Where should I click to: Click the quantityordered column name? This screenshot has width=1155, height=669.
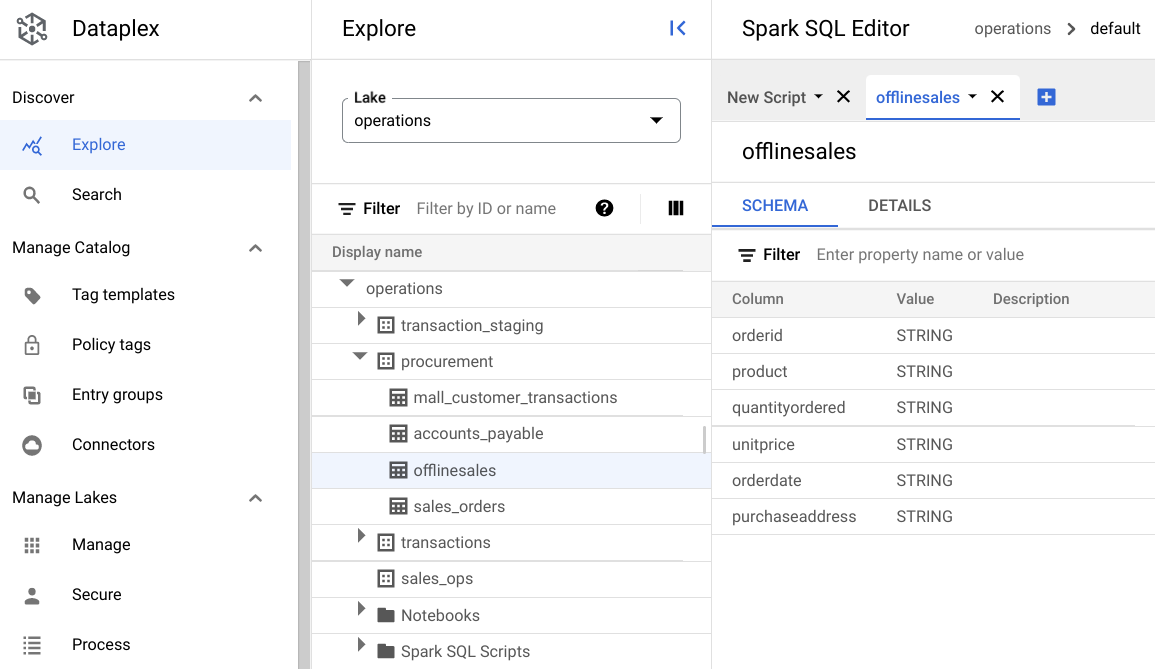(788, 407)
